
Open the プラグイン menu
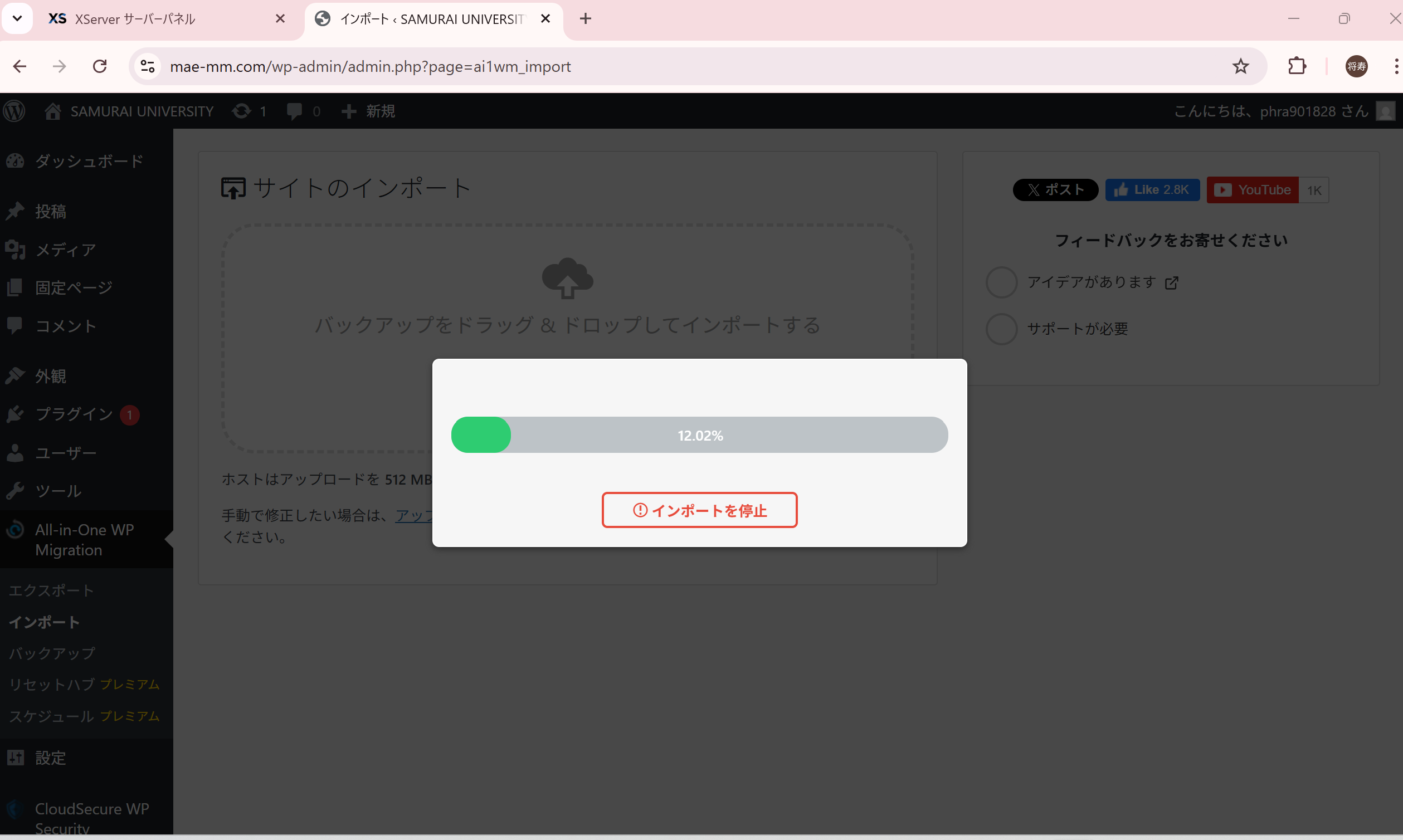click(x=86, y=414)
